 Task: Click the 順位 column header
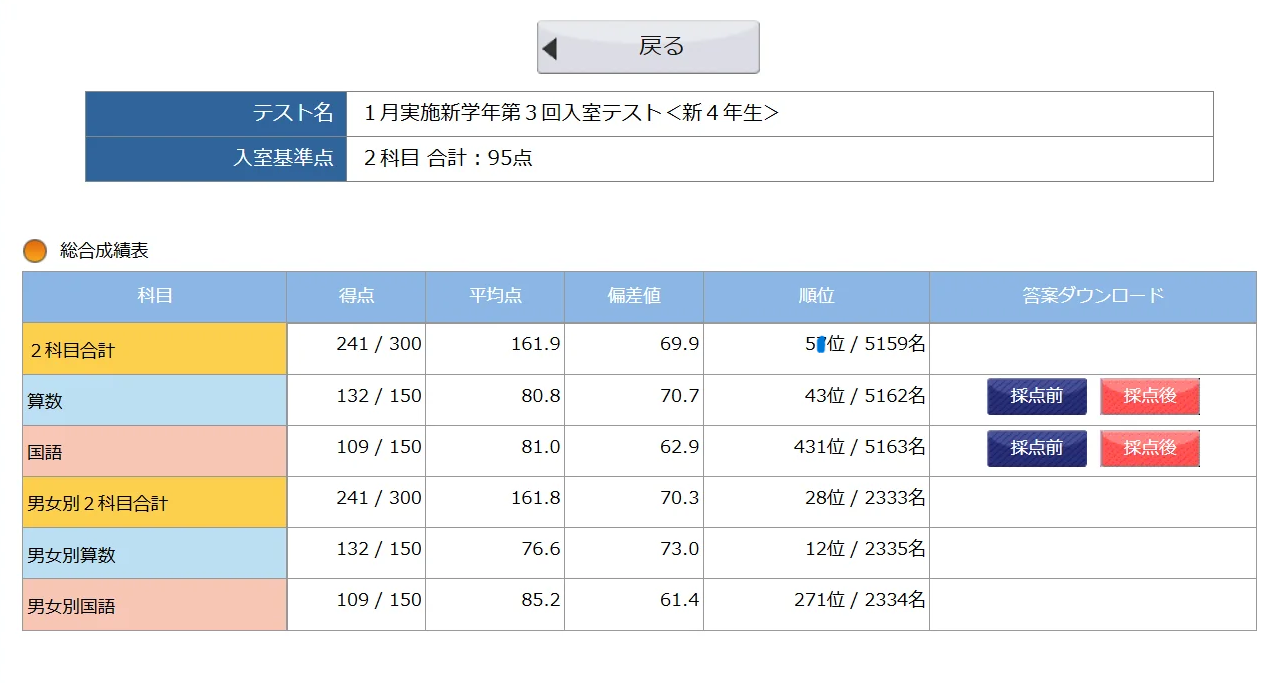click(x=816, y=296)
